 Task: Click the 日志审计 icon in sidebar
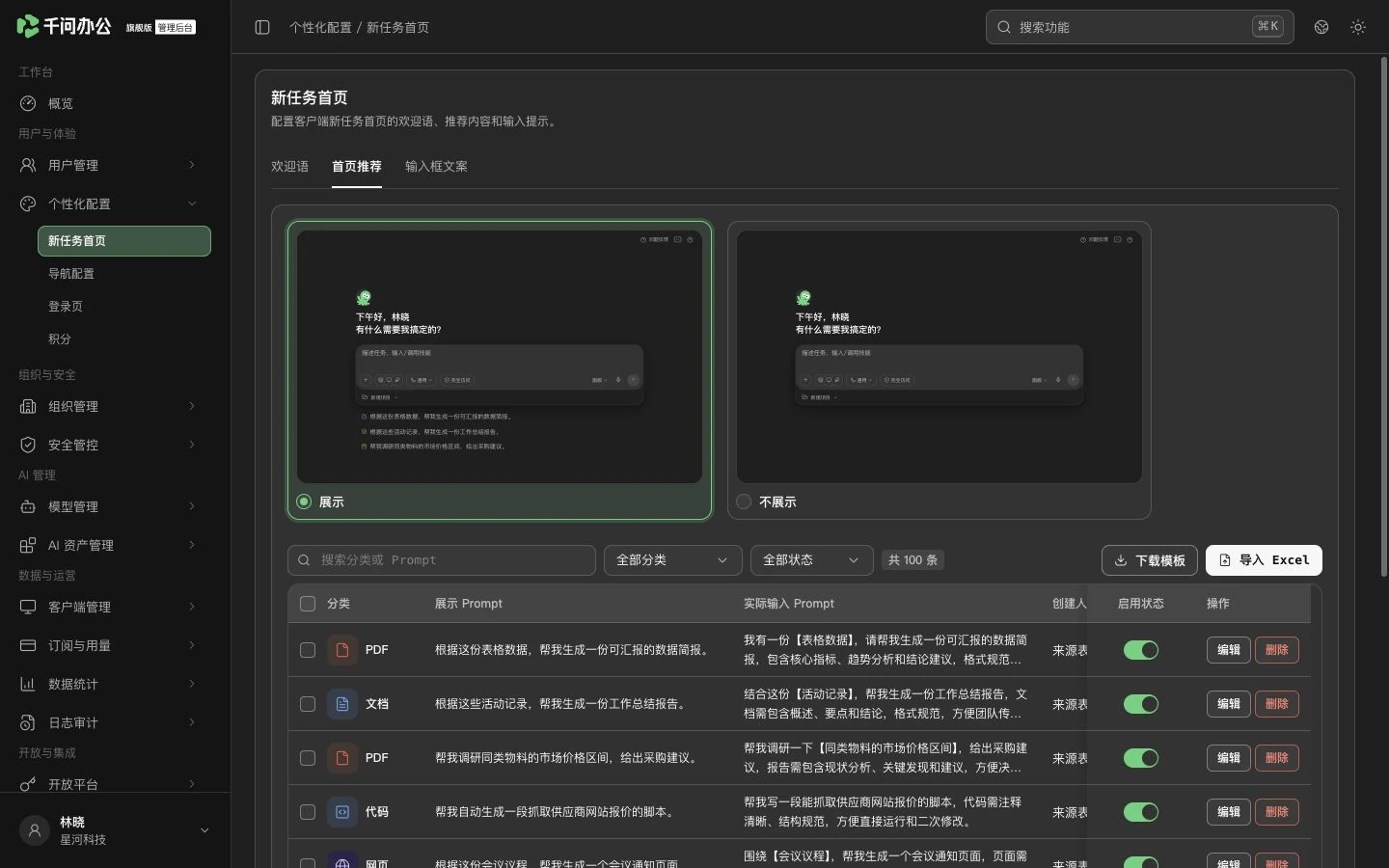pos(28,722)
